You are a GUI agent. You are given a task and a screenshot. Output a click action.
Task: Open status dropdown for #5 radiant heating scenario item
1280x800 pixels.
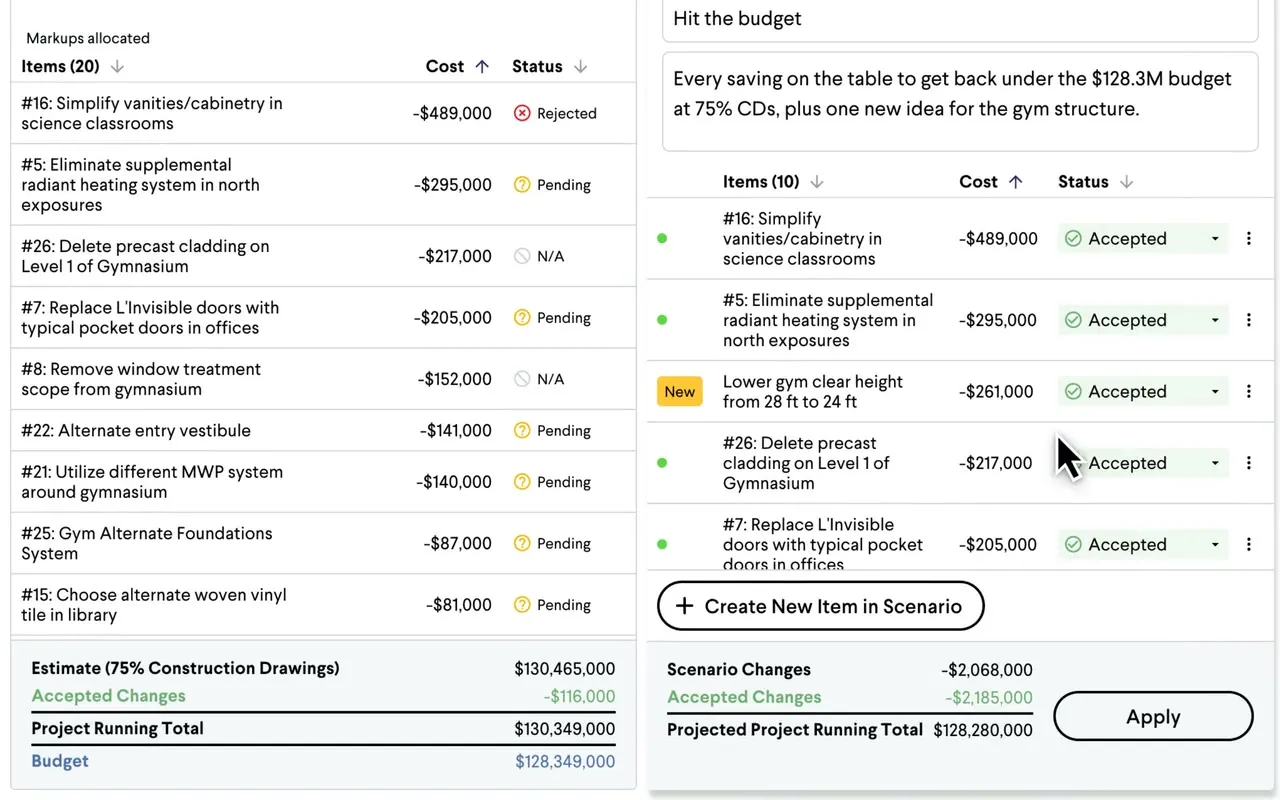[x=1142, y=320]
